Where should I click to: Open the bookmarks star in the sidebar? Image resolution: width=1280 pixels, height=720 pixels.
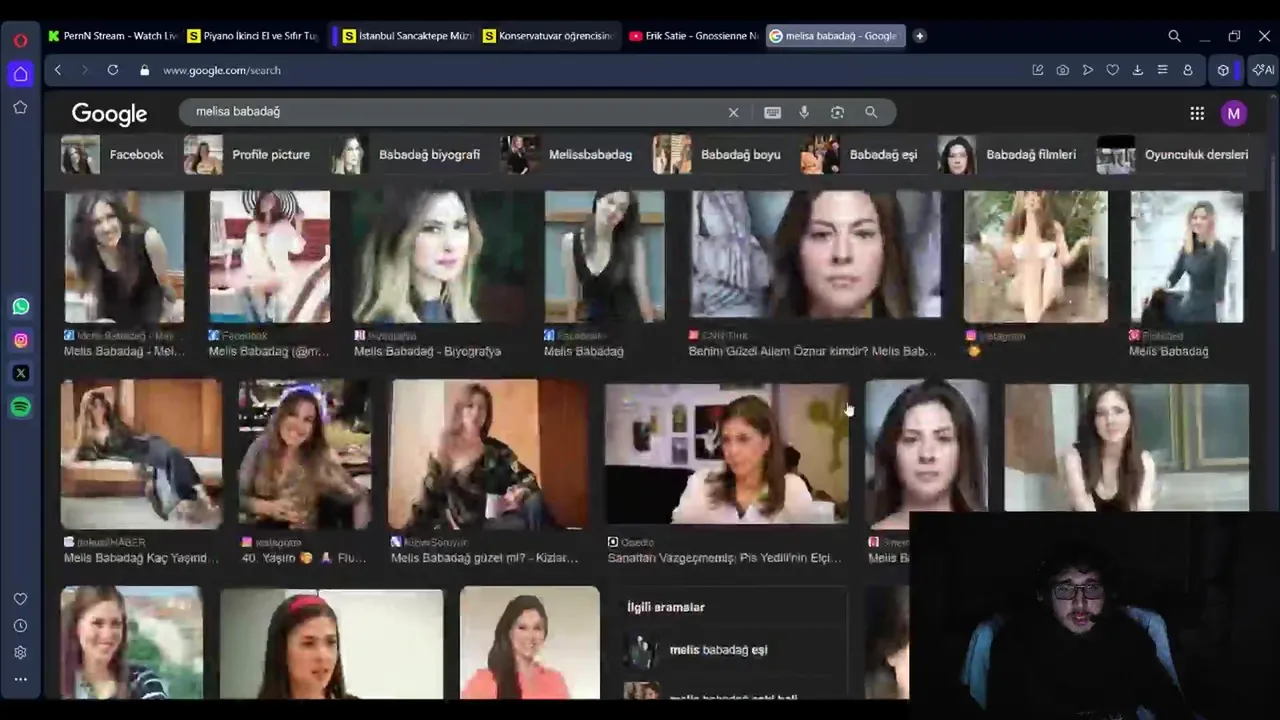tap(20, 107)
